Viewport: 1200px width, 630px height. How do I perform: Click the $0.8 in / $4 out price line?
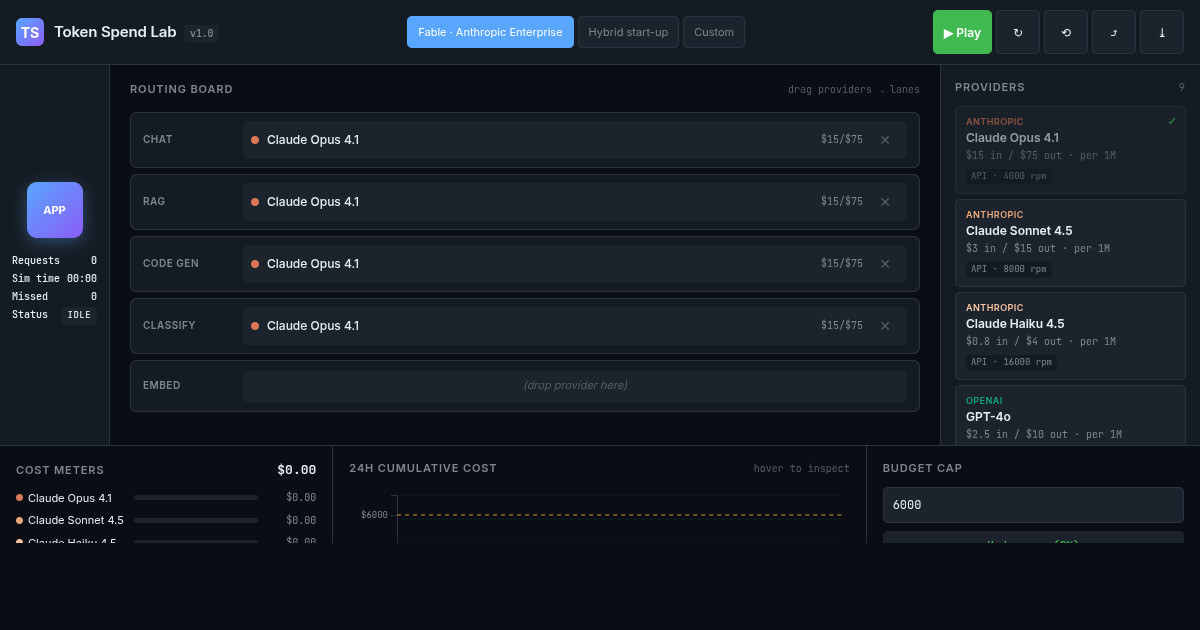(x=1040, y=342)
